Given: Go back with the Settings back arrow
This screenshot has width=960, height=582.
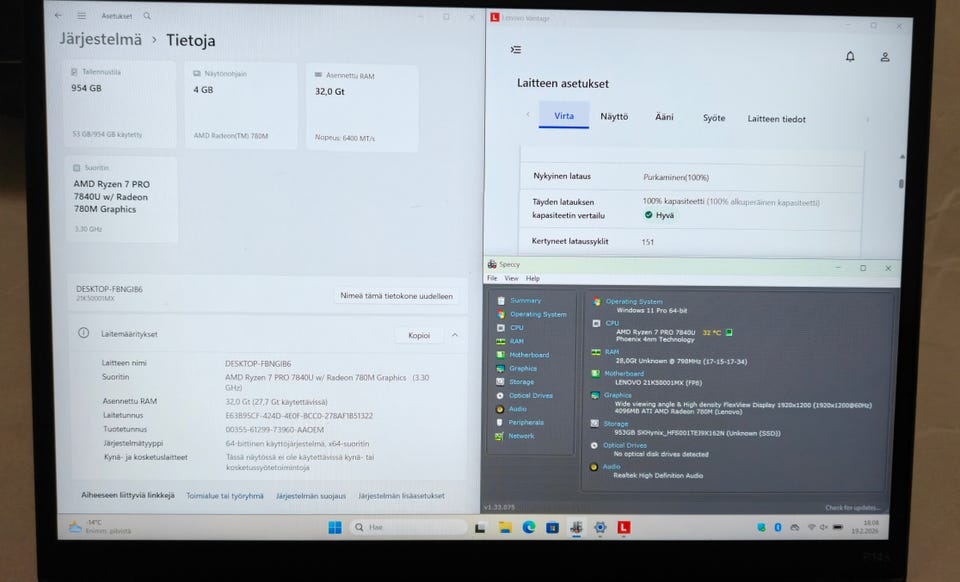Looking at the screenshot, I should [x=58, y=15].
